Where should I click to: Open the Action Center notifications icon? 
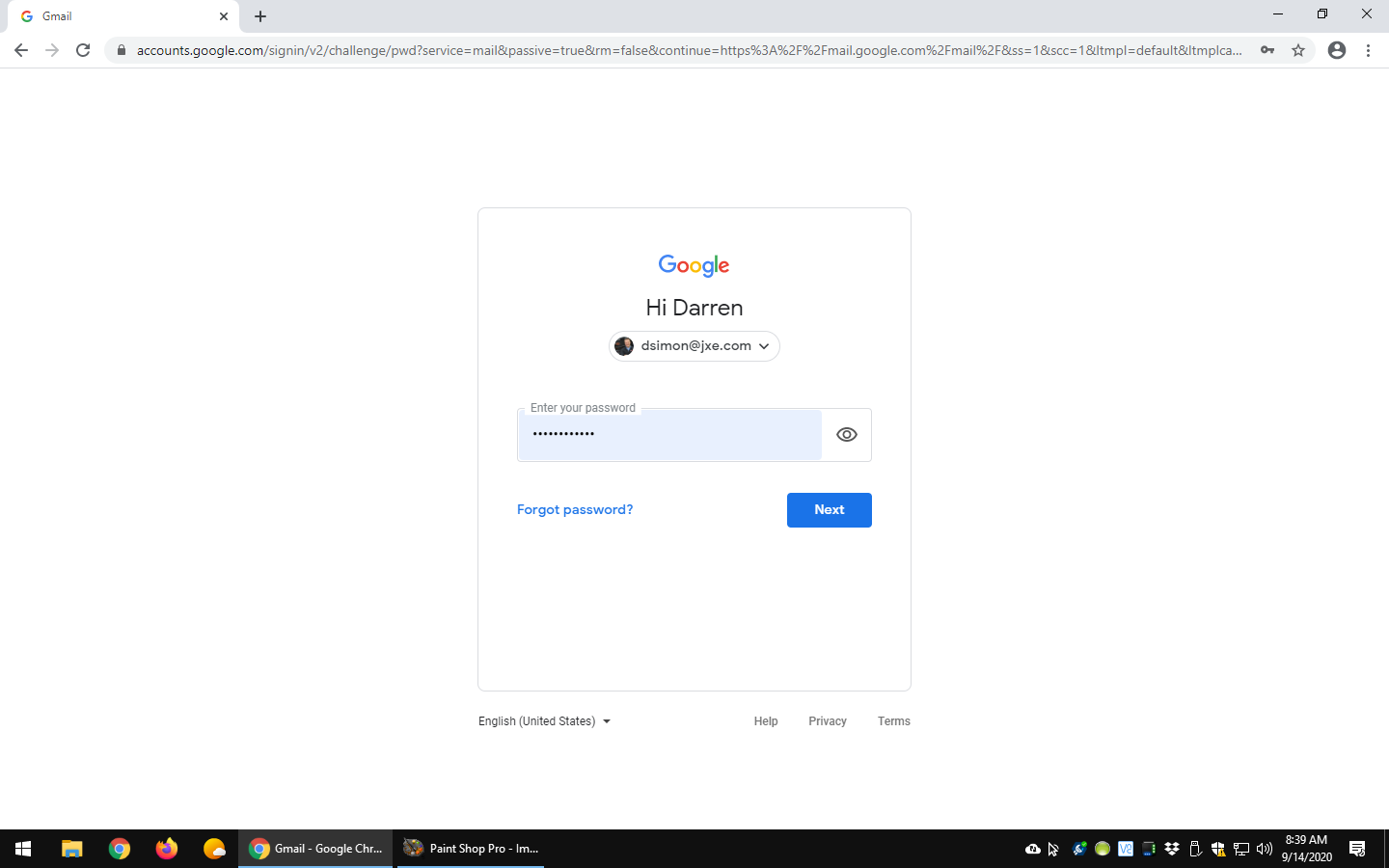pos(1357,849)
